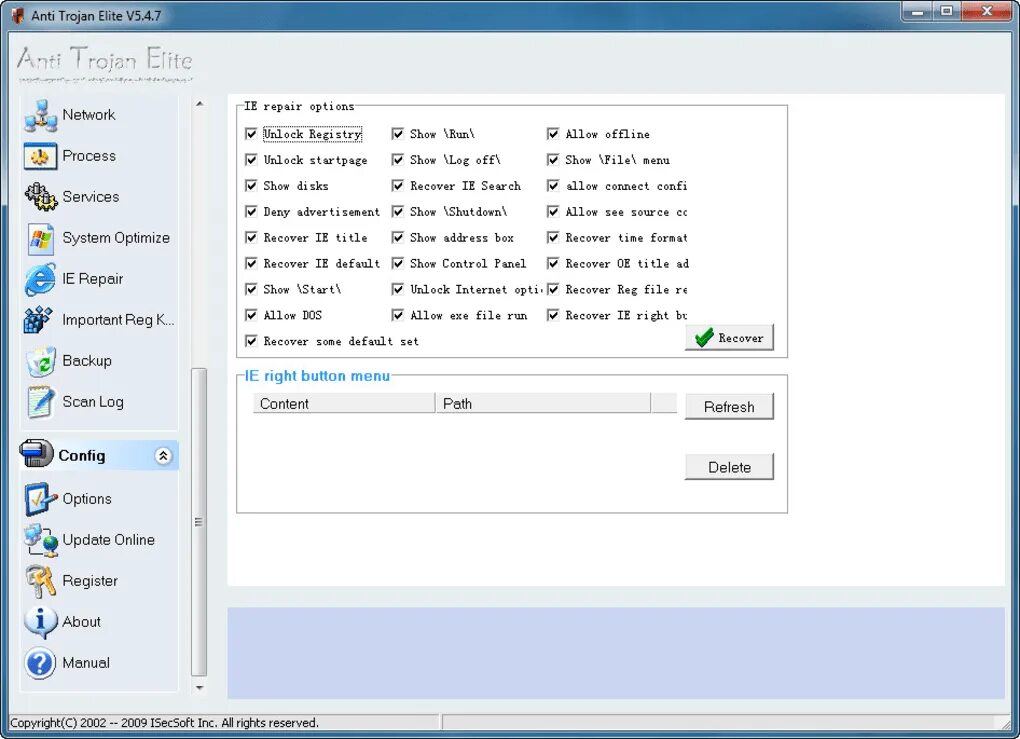Toggle Deny advertisement checkbox
This screenshot has height=739, width=1020.
(251, 212)
